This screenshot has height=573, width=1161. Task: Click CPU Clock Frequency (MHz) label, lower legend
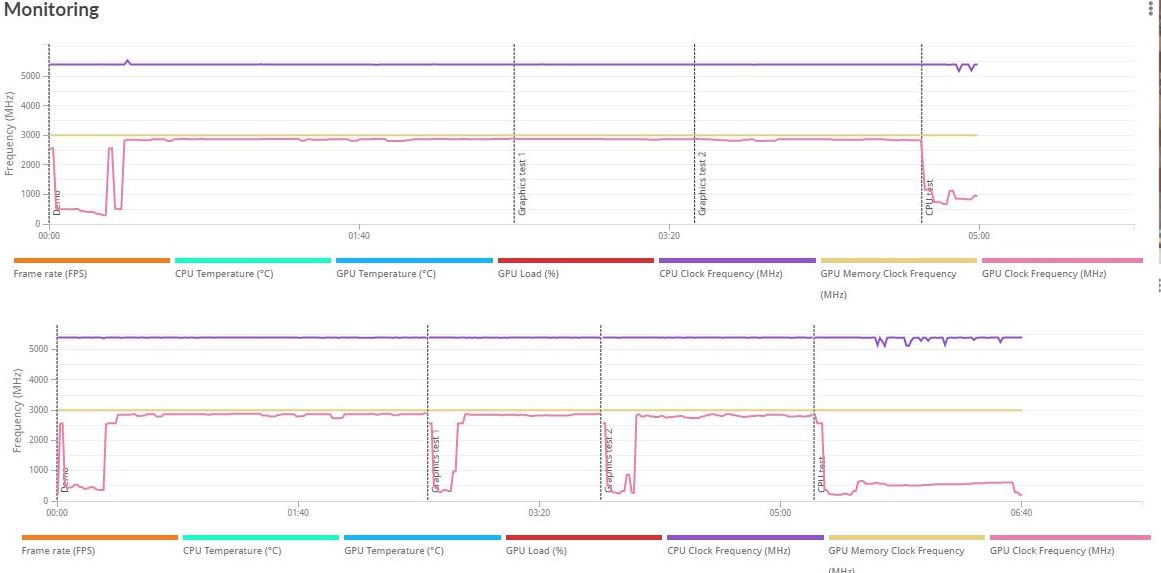tap(729, 551)
